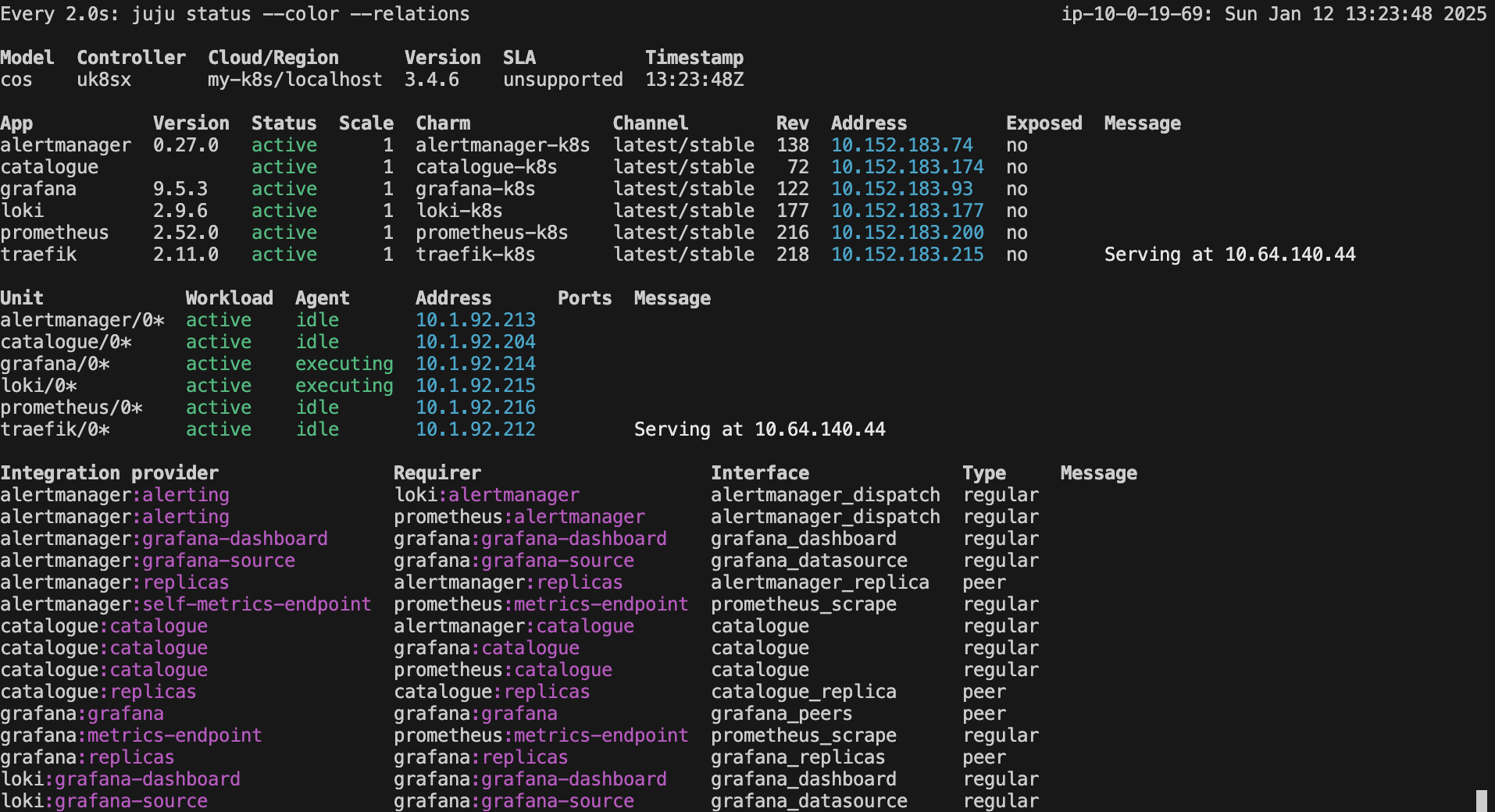Click the watch command text 'juju status --color --relations'

point(301,14)
